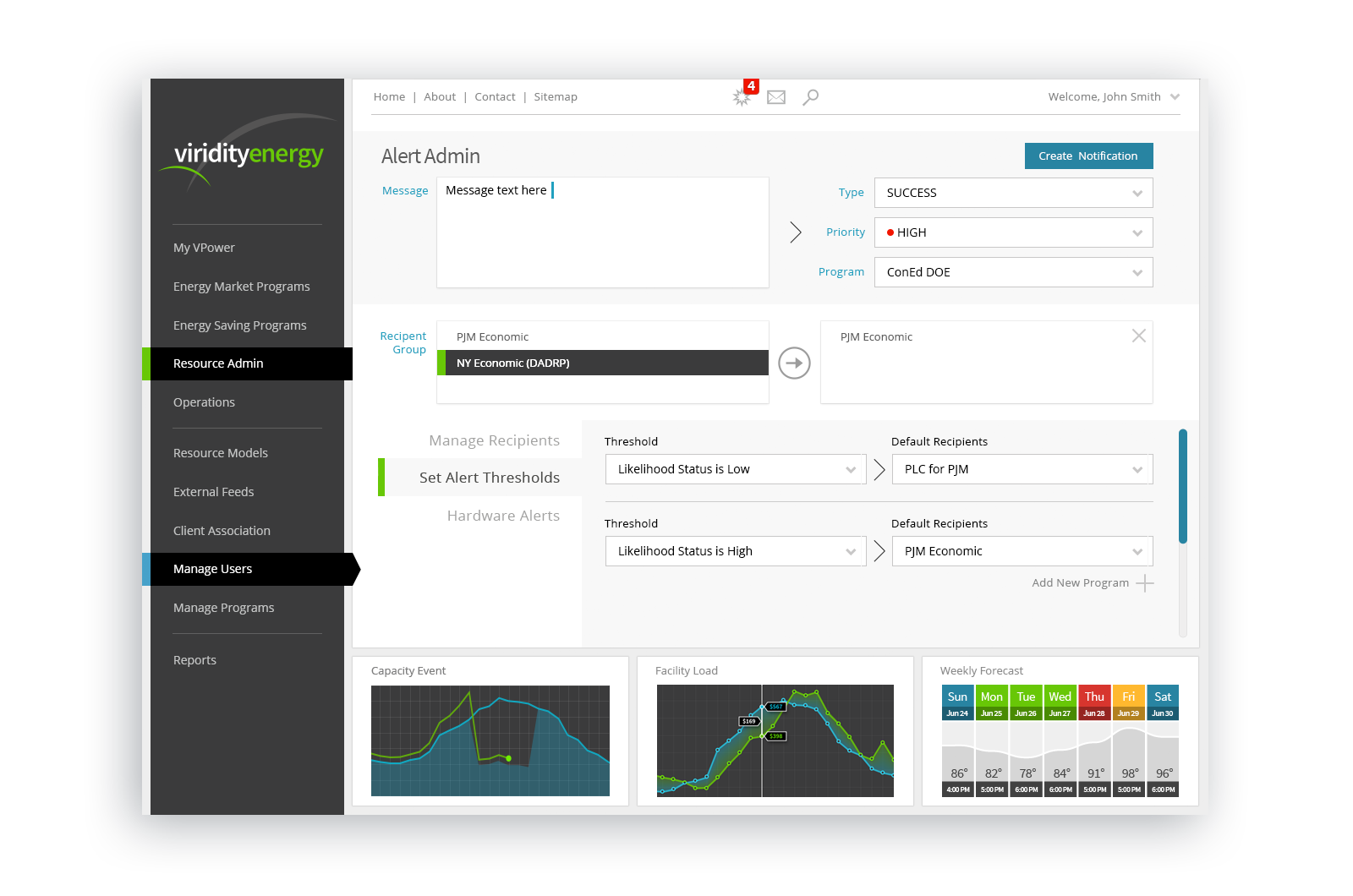This screenshot has width=1353, height=896.
Task: Open Operations in sidebar
Action: (x=204, y=402)
